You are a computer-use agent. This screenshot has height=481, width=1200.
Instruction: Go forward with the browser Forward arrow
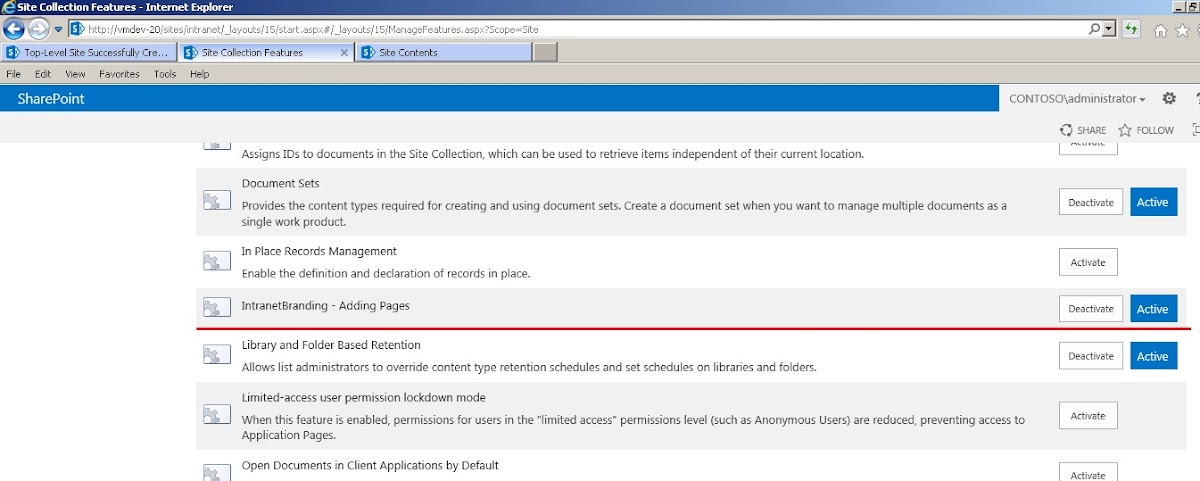point(38,29)
